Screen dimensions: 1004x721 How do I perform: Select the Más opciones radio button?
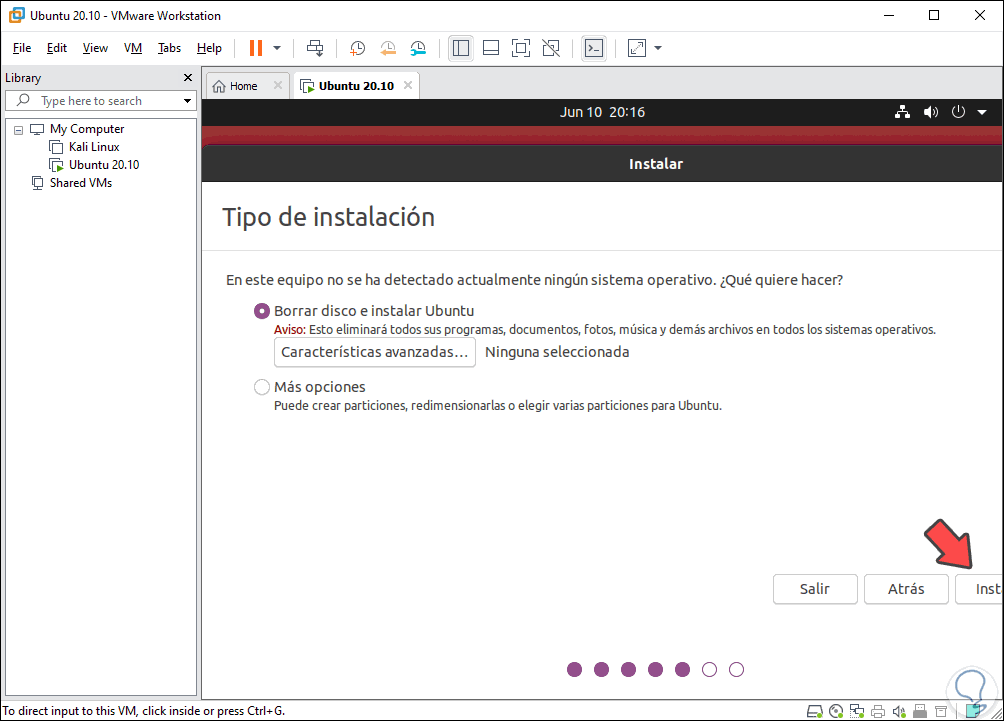(x=262, y=387)
